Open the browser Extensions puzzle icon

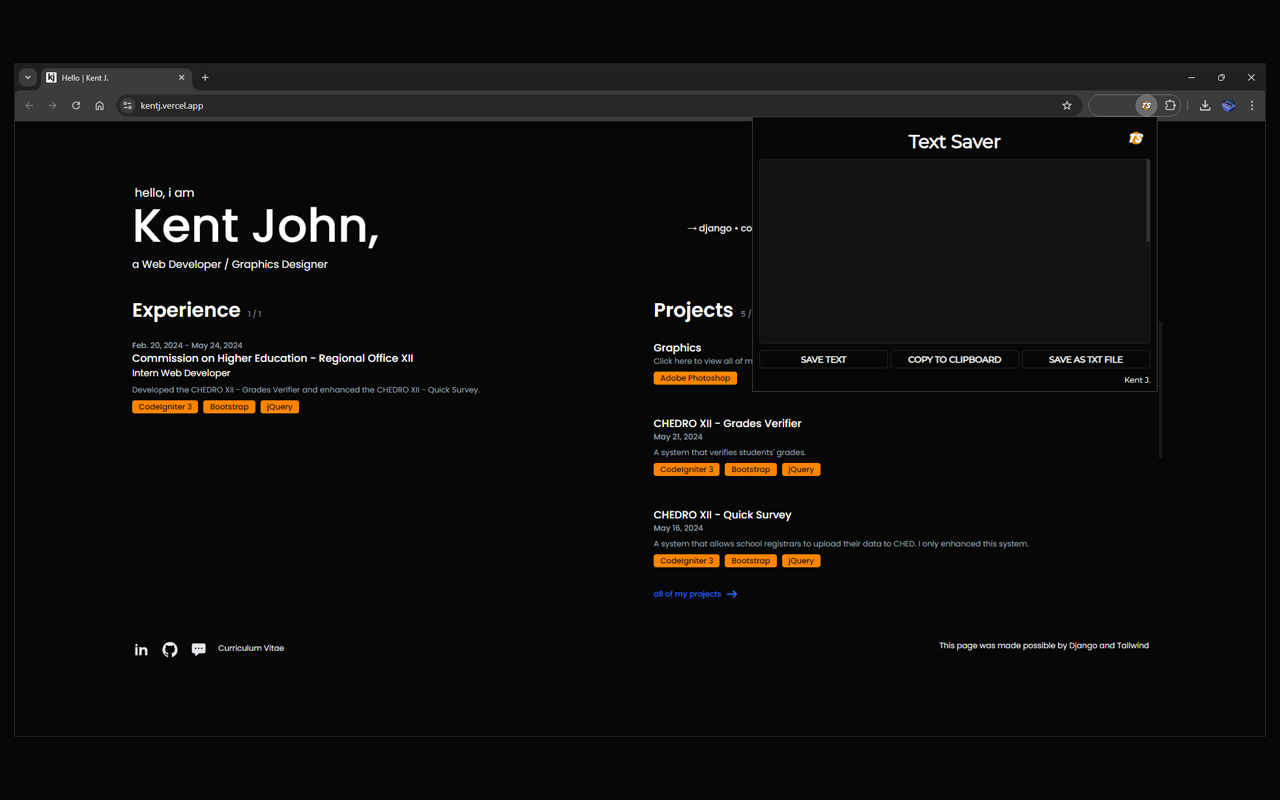(1171, 106)
